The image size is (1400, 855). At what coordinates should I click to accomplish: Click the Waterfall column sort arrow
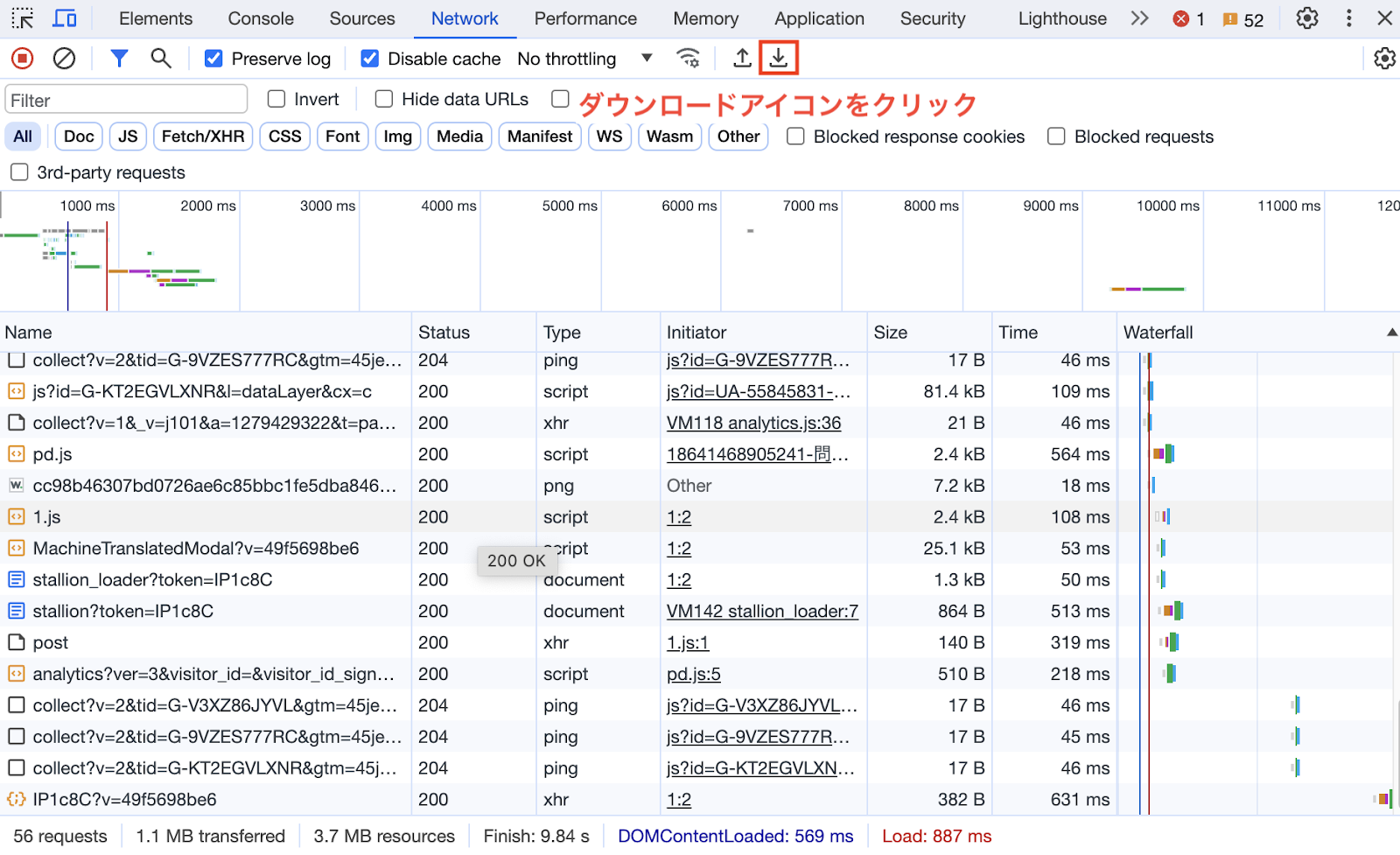pyautogui.click(x=1391, y=333)
